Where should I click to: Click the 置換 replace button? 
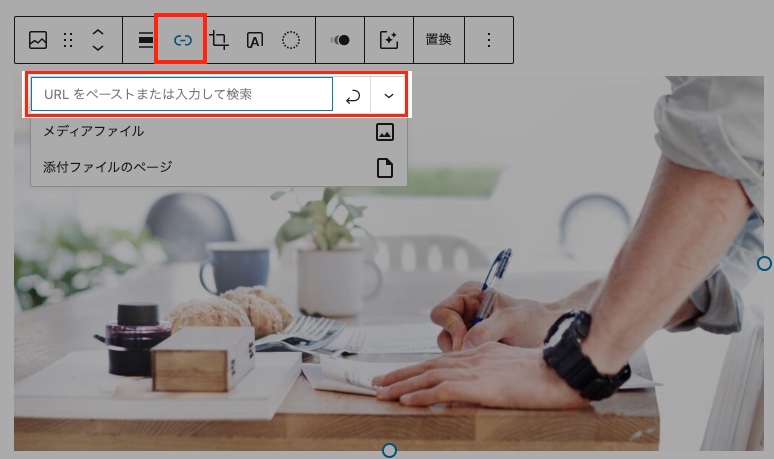pos(438,39)
